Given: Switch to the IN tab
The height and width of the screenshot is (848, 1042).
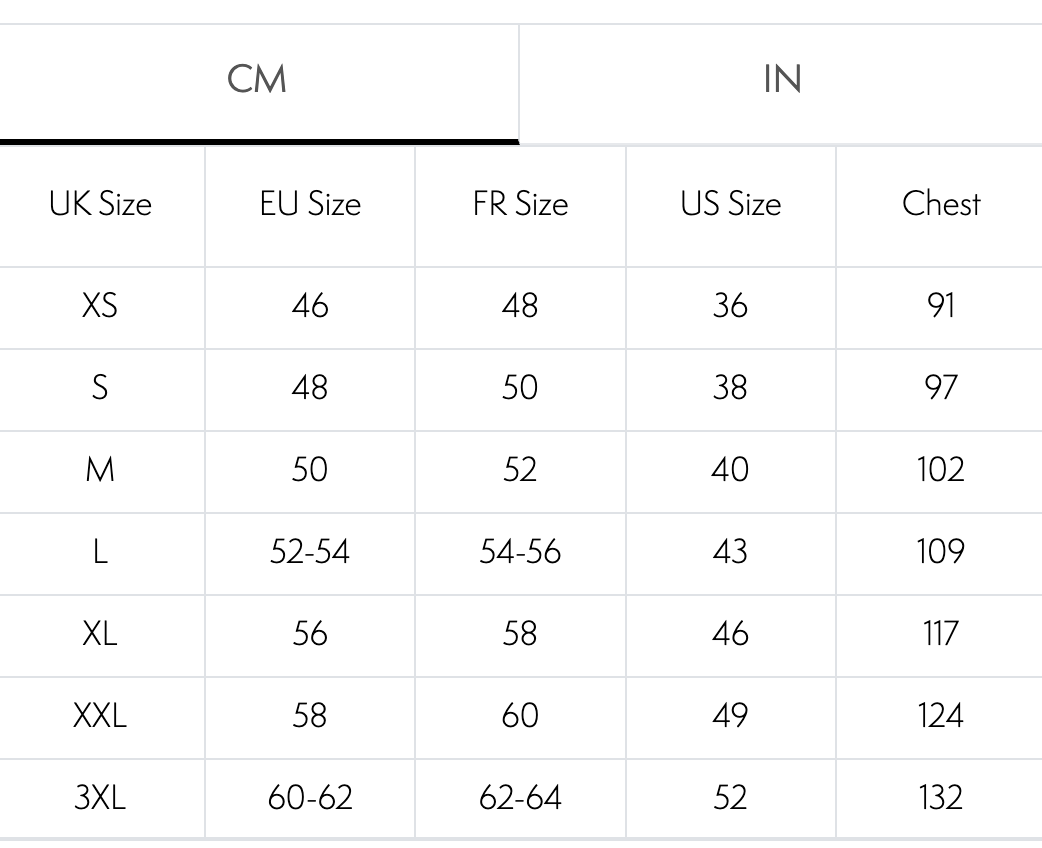Looking at the screenshot, I should pos(781,79).
